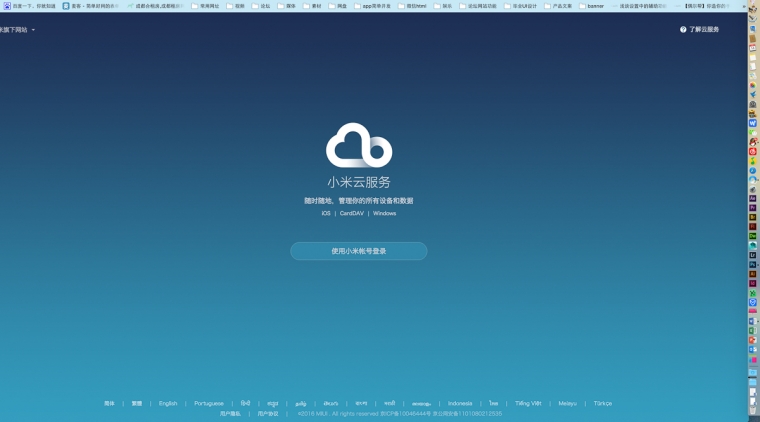Open the banner bookmarks folder
Viewport: 760px width, 422px height.
592,6
